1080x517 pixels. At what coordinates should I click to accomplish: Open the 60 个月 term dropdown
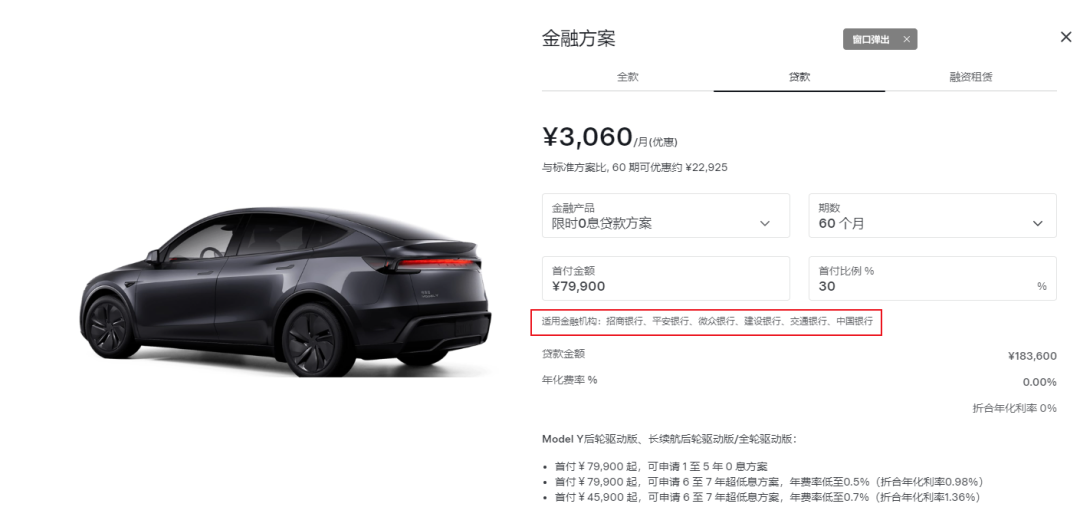[x=933, y=215]
